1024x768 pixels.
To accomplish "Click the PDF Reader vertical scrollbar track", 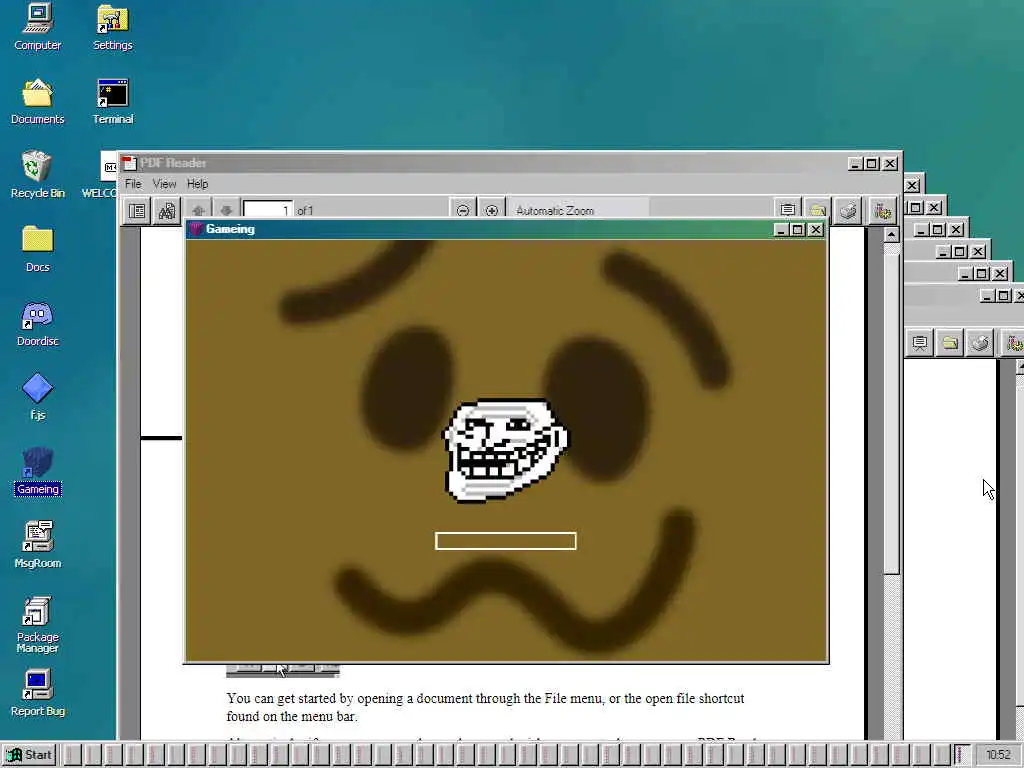I will coord(891,656).
